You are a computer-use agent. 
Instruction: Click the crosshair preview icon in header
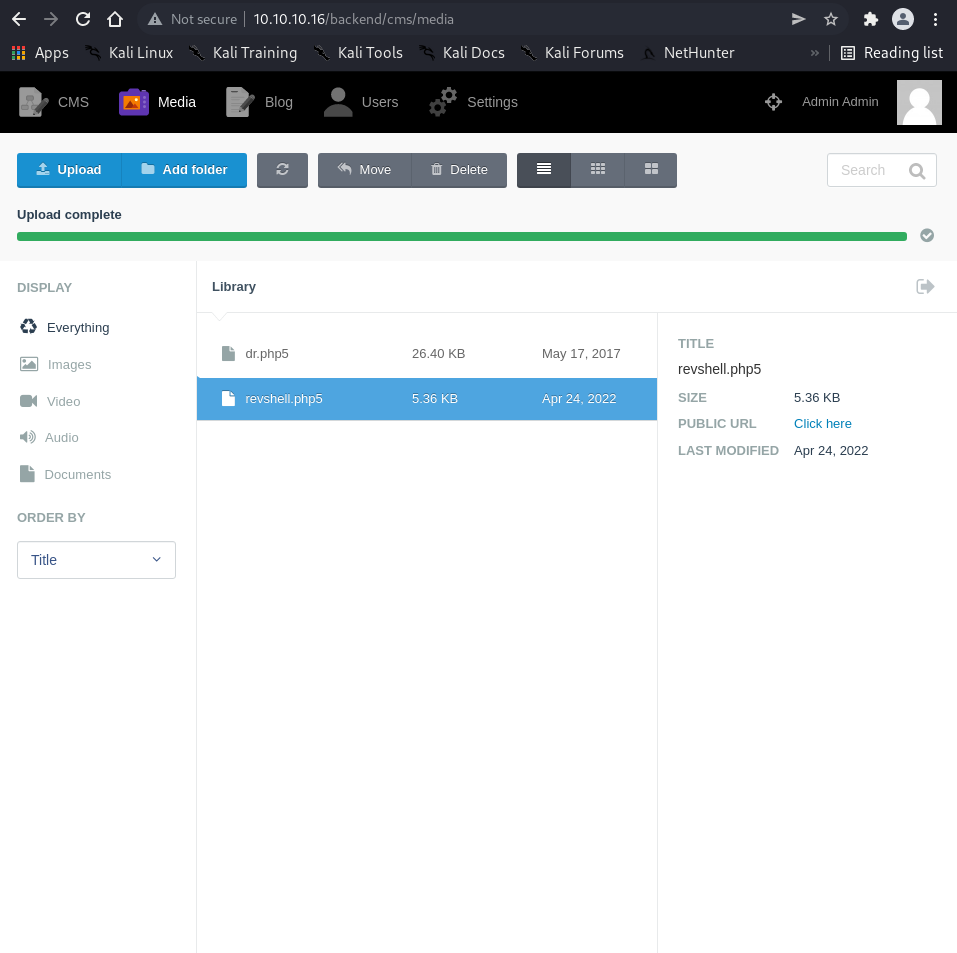[773, 102]
